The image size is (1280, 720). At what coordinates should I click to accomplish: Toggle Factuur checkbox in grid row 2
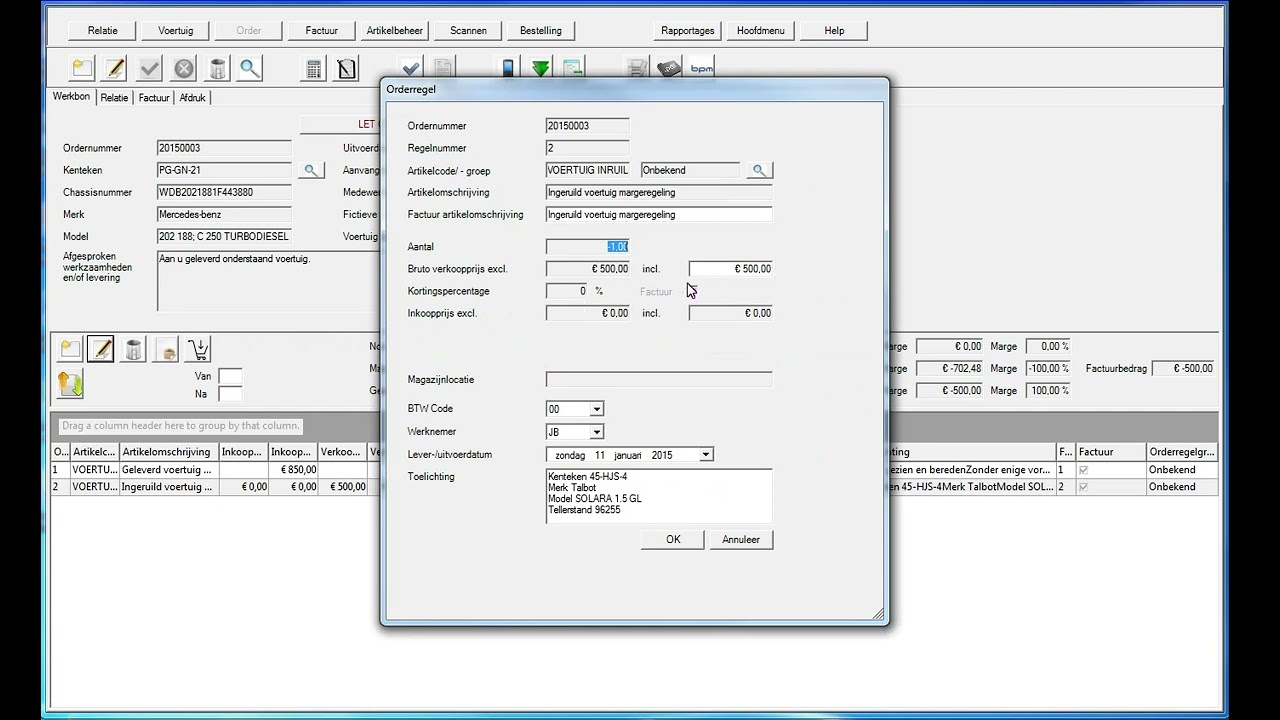[1083, 487]
